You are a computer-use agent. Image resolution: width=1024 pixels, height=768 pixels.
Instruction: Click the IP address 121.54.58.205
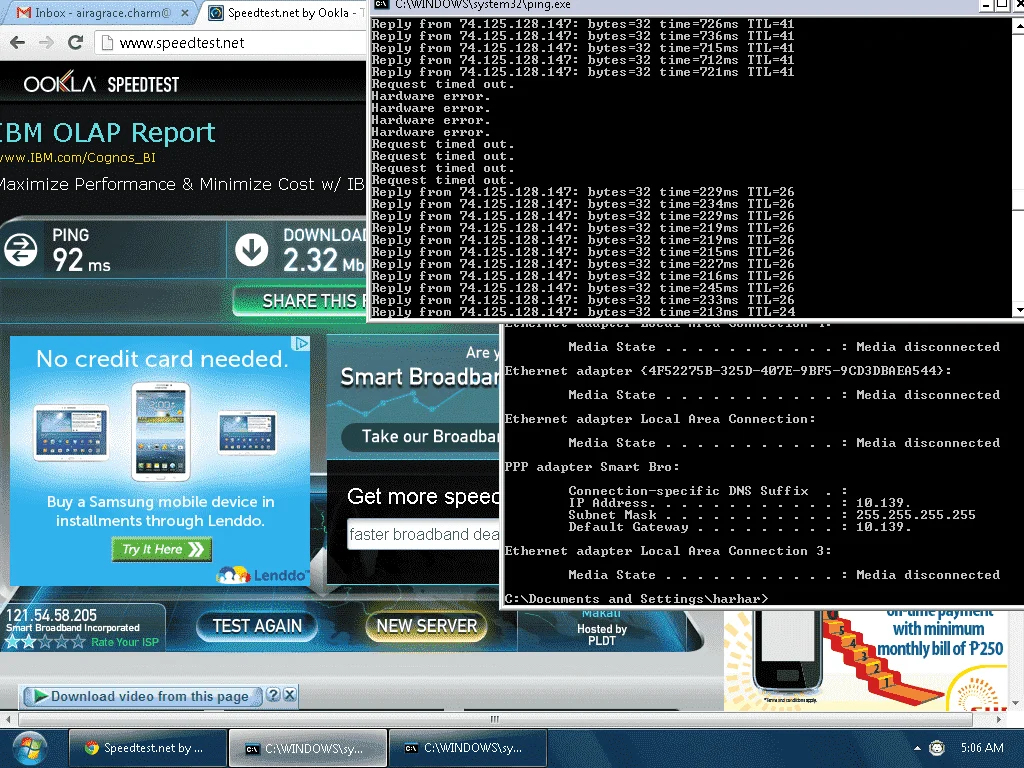click(x=51, y=615)
